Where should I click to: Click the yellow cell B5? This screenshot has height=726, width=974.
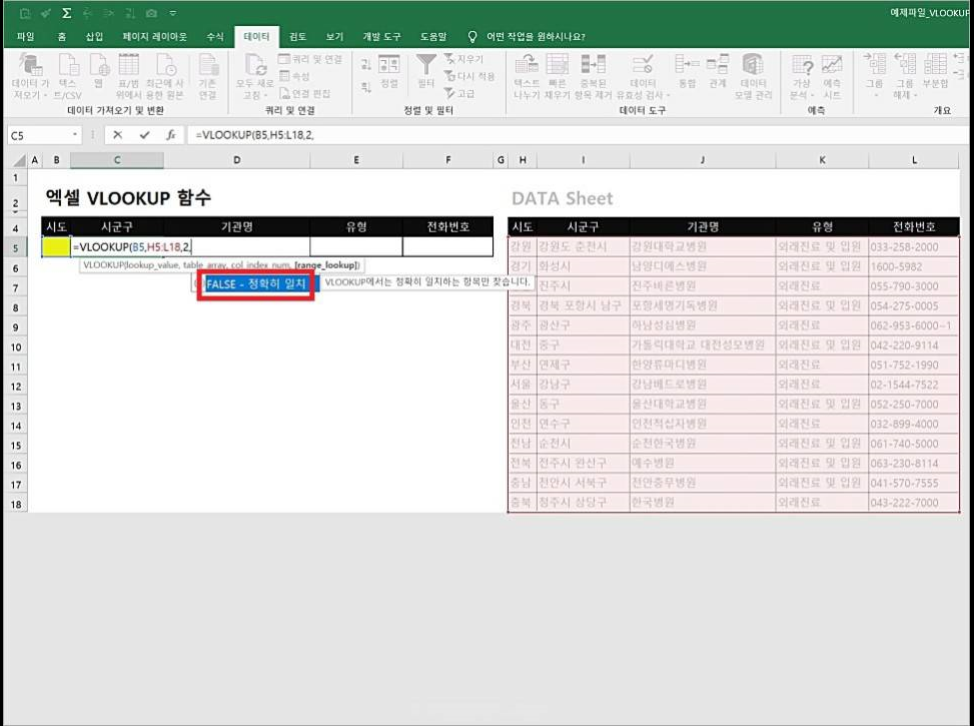point(56,247)
